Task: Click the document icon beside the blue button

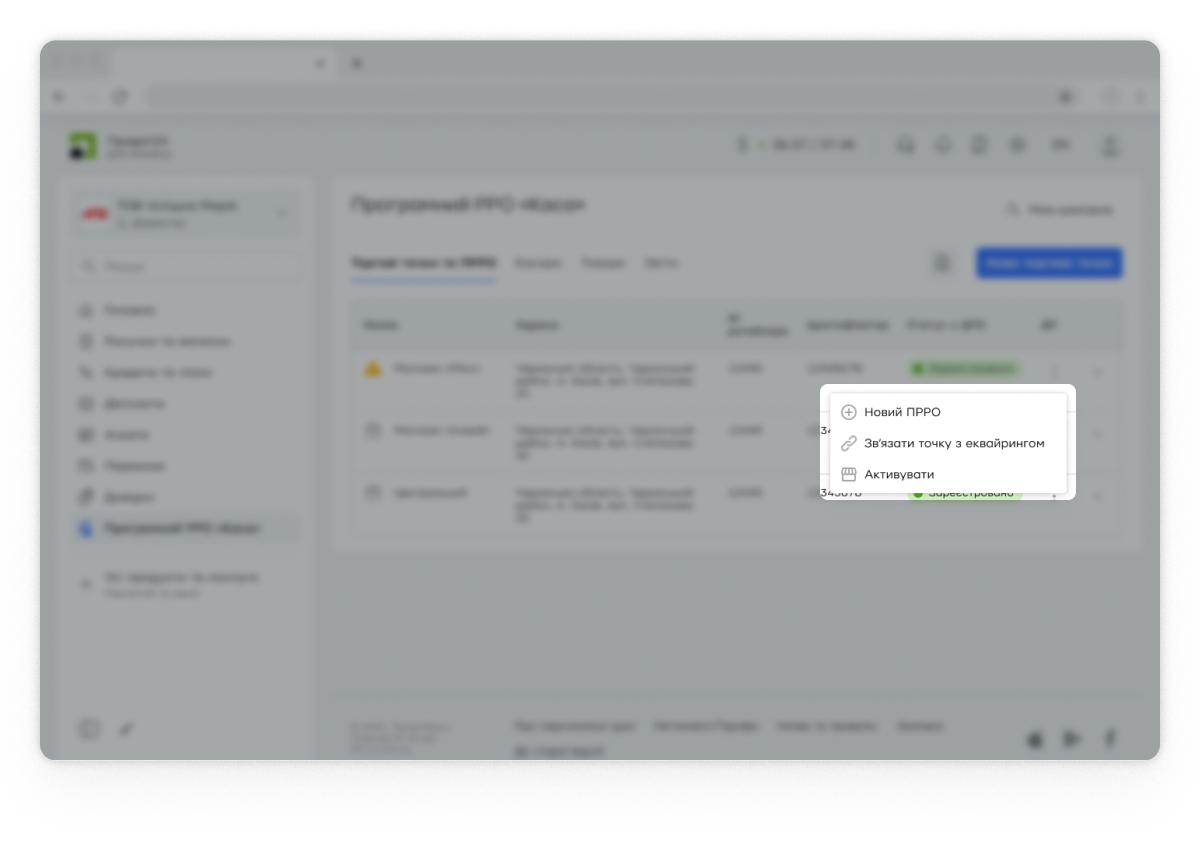Action: (x=941, y=263)
